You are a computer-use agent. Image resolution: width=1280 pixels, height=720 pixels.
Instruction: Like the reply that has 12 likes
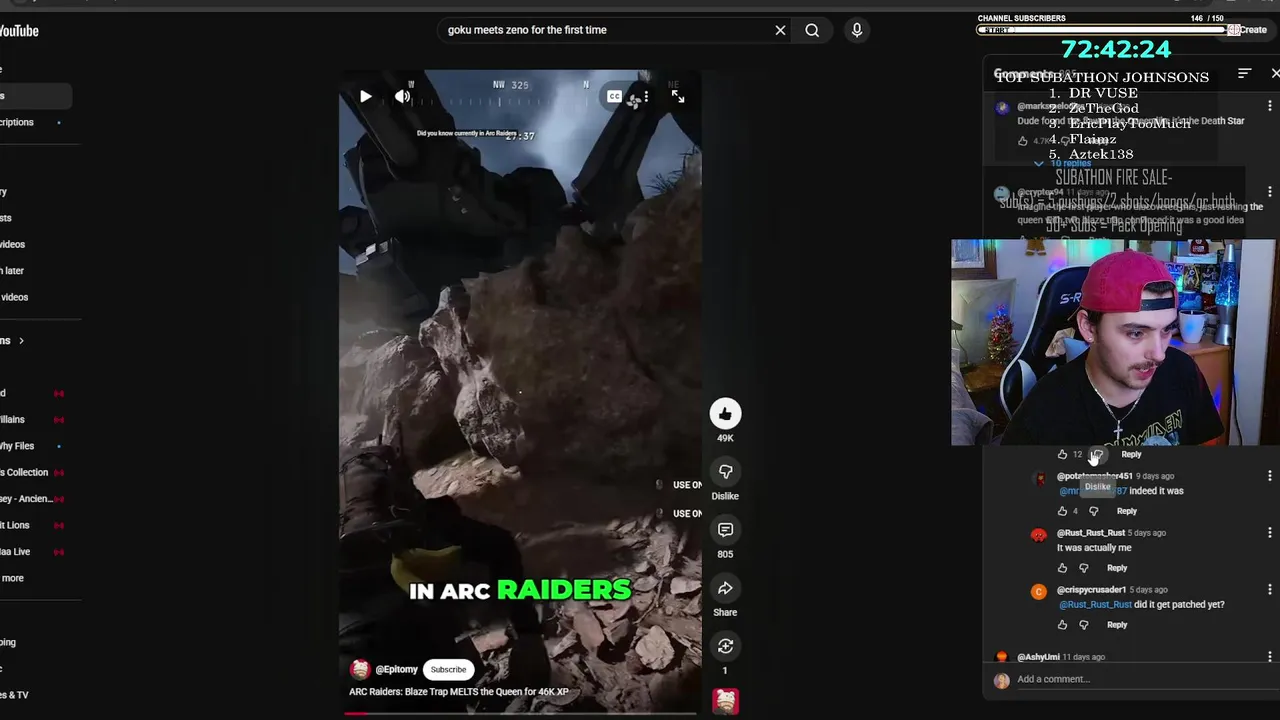coord(1063,454)
